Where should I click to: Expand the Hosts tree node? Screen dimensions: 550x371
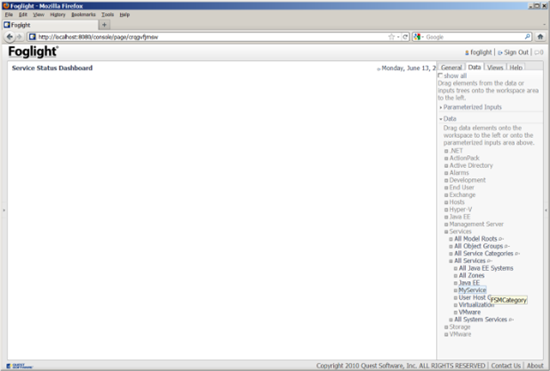[446, 202]
